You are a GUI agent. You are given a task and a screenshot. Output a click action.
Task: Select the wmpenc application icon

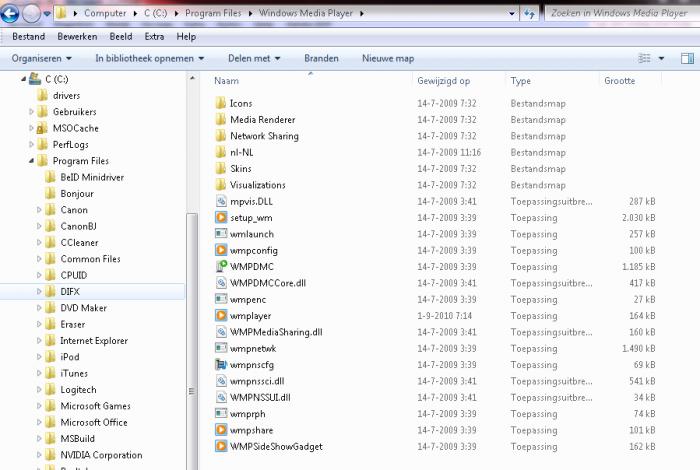221,299
